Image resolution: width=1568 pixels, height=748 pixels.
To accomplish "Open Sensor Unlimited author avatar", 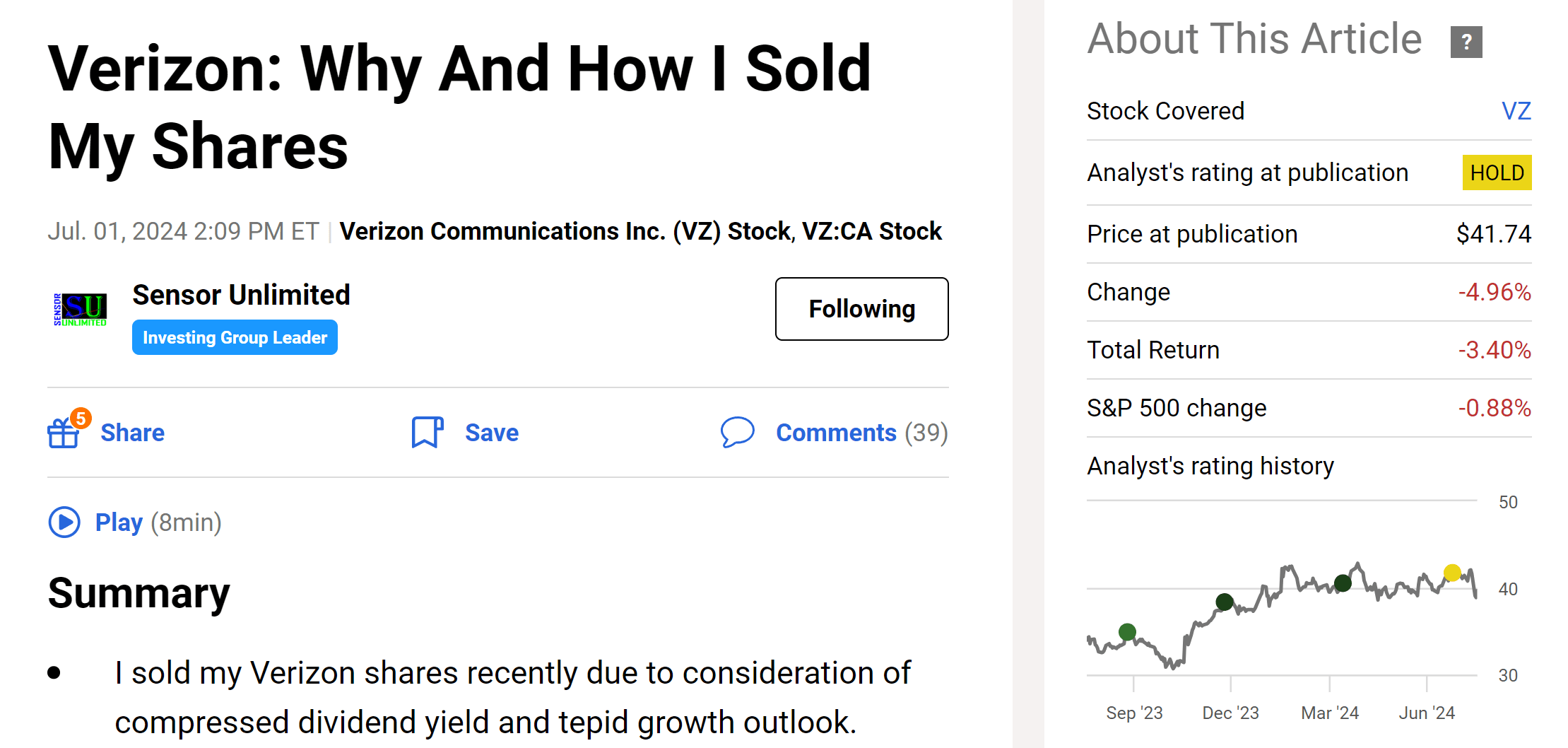I will pos(81,310).
